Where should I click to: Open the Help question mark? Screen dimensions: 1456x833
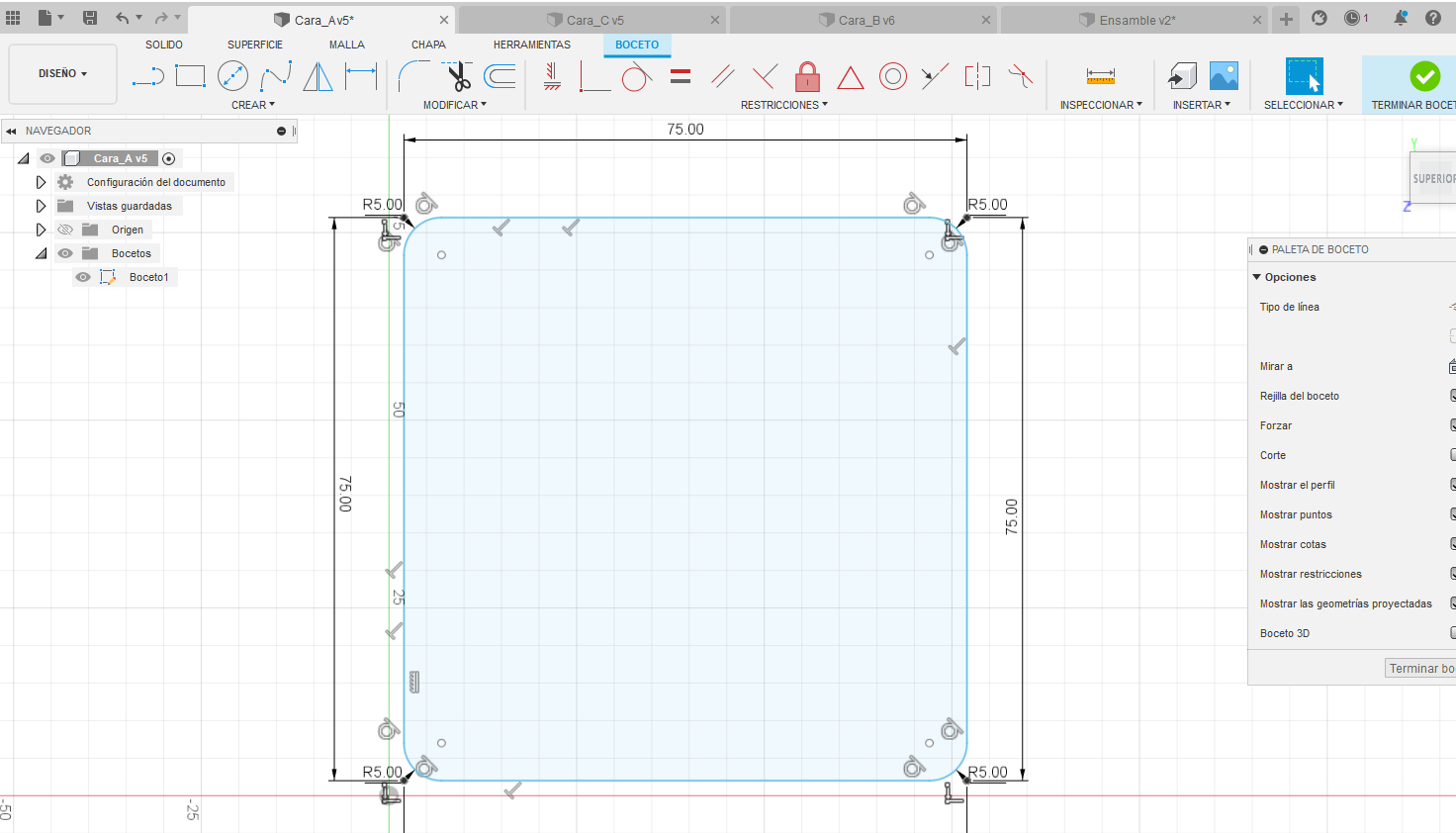pos(1433,18)
